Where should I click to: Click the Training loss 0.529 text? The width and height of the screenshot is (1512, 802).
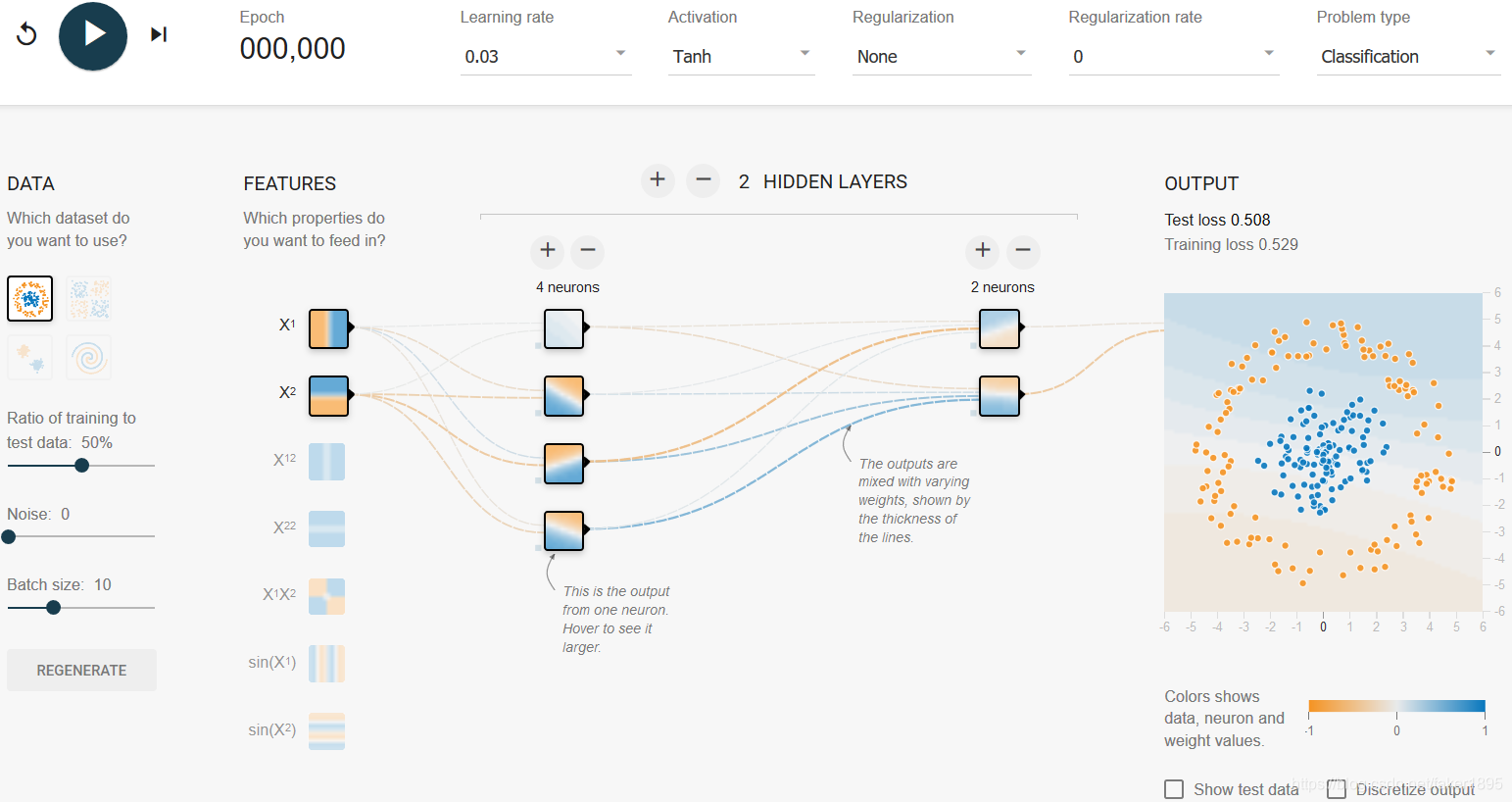tap(1231, 244)
